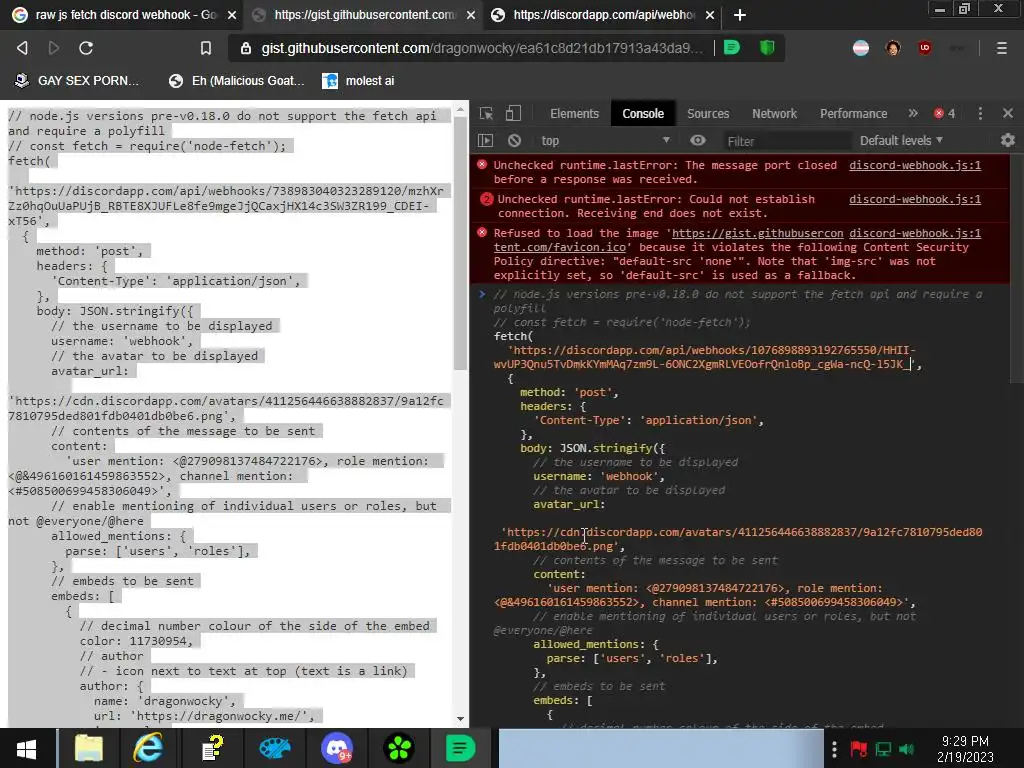Reload the current gist page
This screenshot has height=768, width=1024.
pyautogui.click(x=86, y=48)
